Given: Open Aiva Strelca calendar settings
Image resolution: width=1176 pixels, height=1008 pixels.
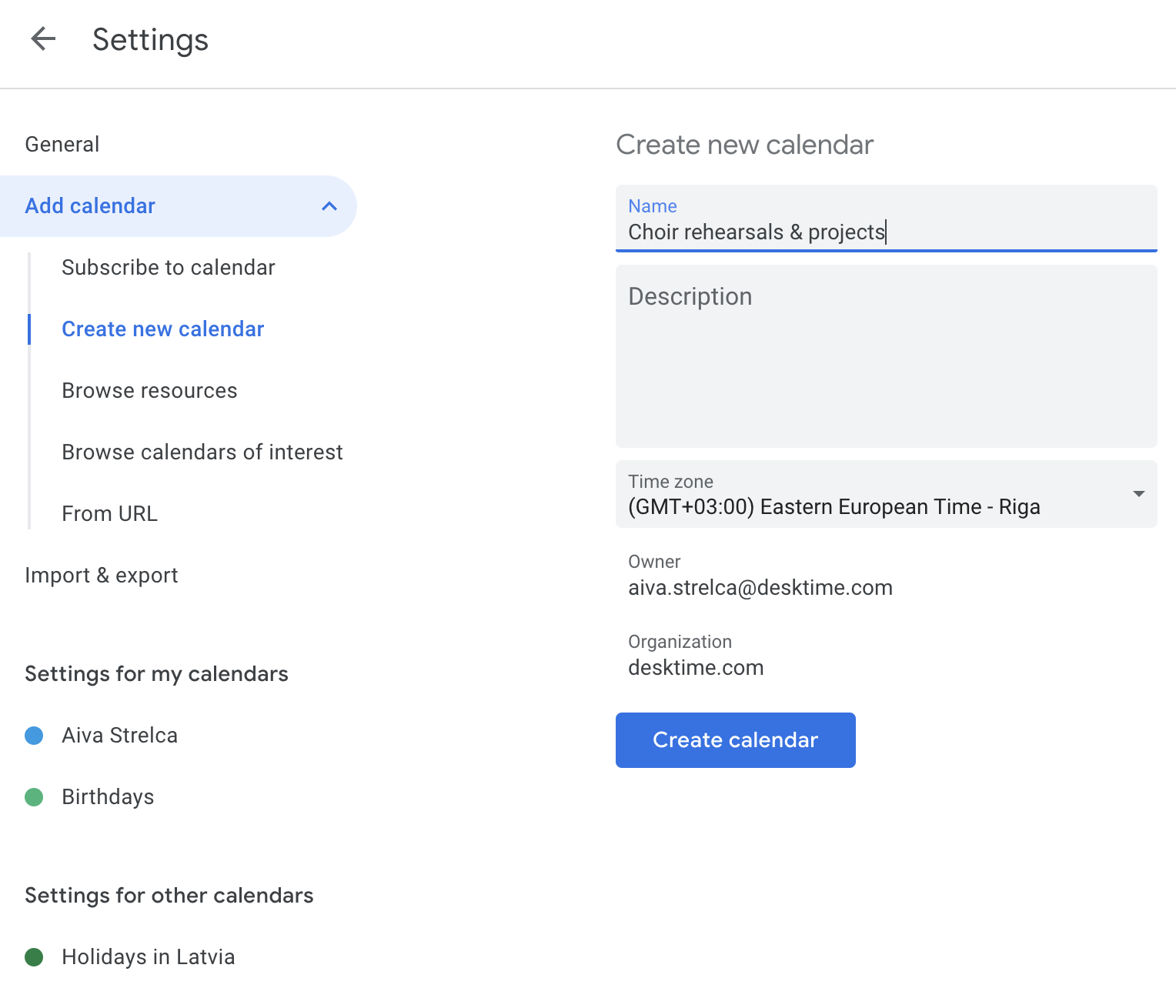Looking at the screenshot, I should (119, 736).
